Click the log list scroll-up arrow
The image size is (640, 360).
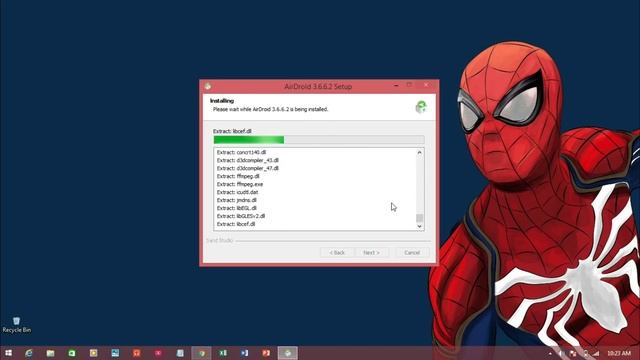coord(419,153)
